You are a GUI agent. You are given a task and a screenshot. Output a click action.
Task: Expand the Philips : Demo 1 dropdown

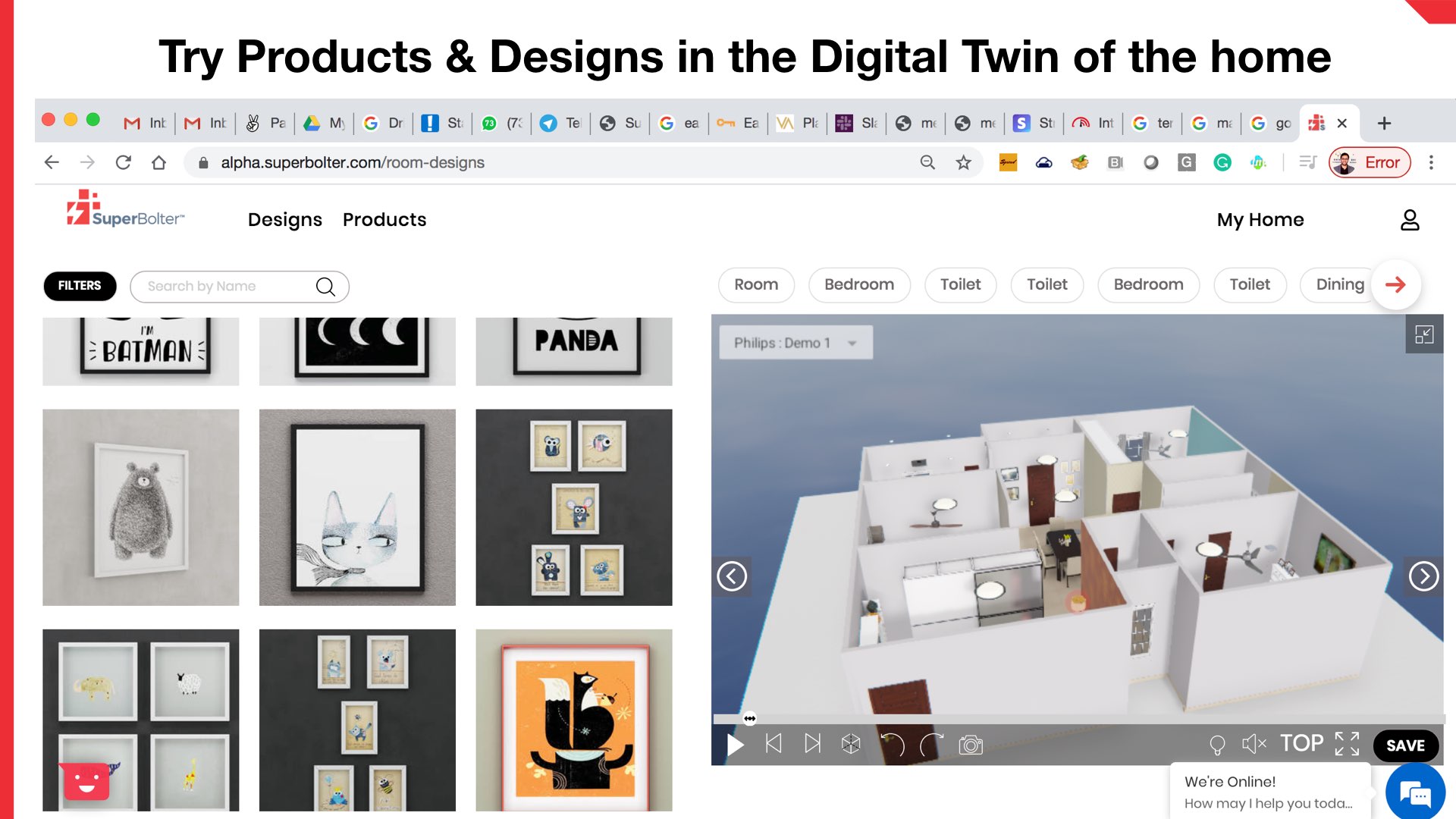click(795, 343)
